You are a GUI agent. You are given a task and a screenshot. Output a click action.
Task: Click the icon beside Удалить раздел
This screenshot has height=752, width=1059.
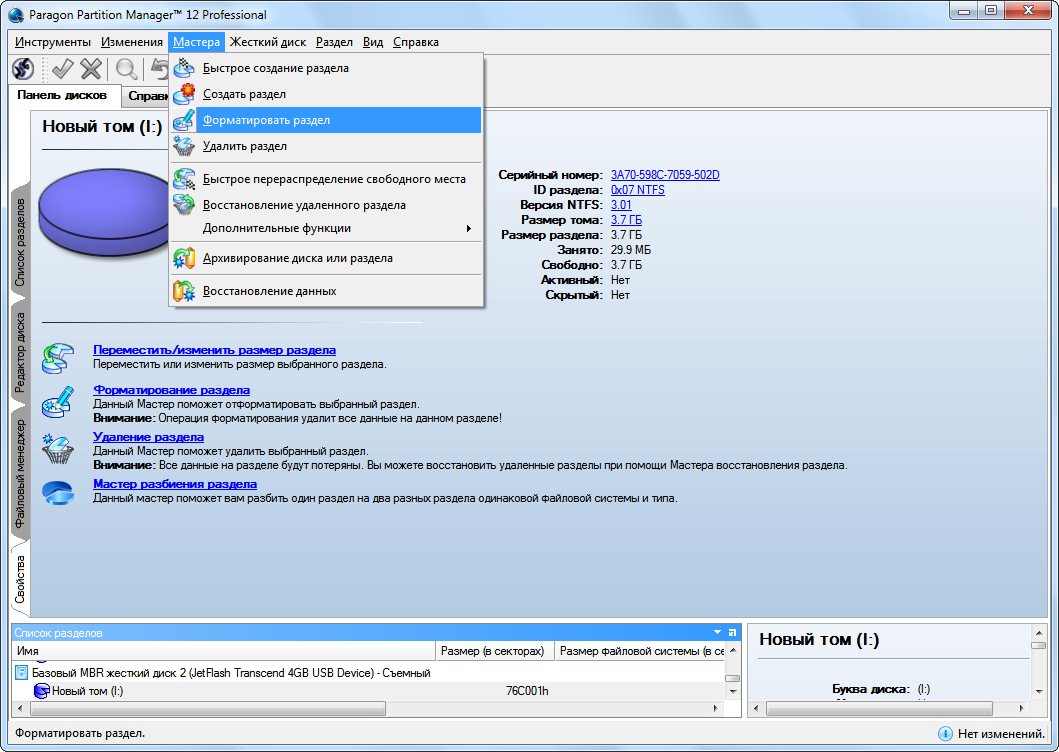(x=184, y=146)
